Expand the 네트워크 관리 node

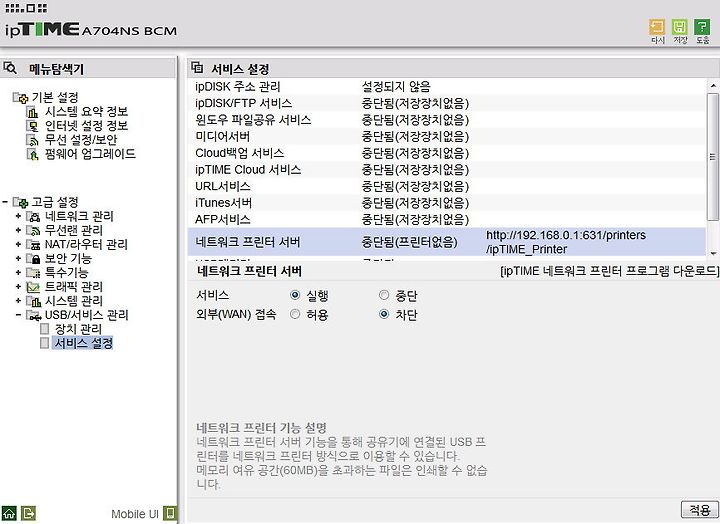(18, 216)
